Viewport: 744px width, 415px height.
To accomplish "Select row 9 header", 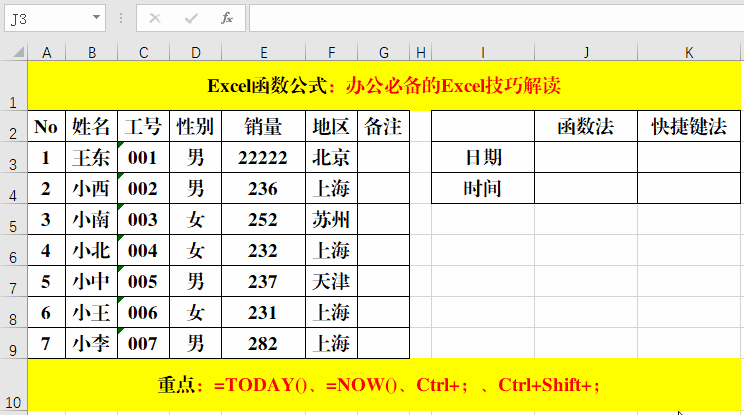I will pyautogui.click(x=13, y=343).
